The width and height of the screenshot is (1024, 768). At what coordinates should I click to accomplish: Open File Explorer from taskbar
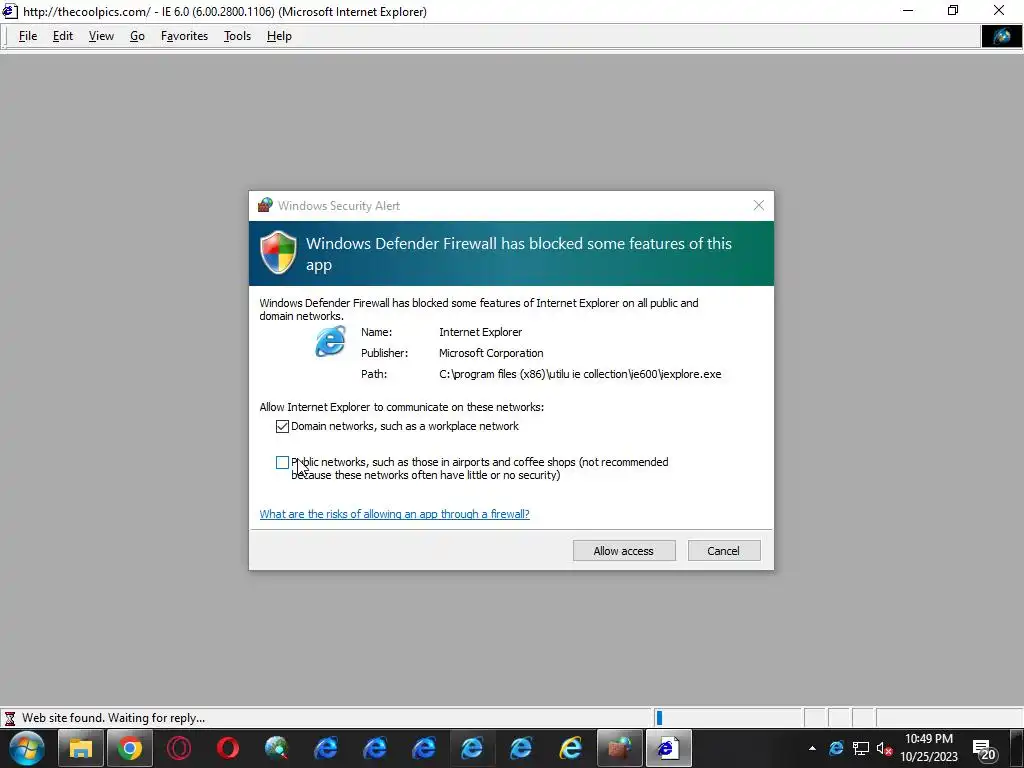pyautogui.click(x=80, y=748)
